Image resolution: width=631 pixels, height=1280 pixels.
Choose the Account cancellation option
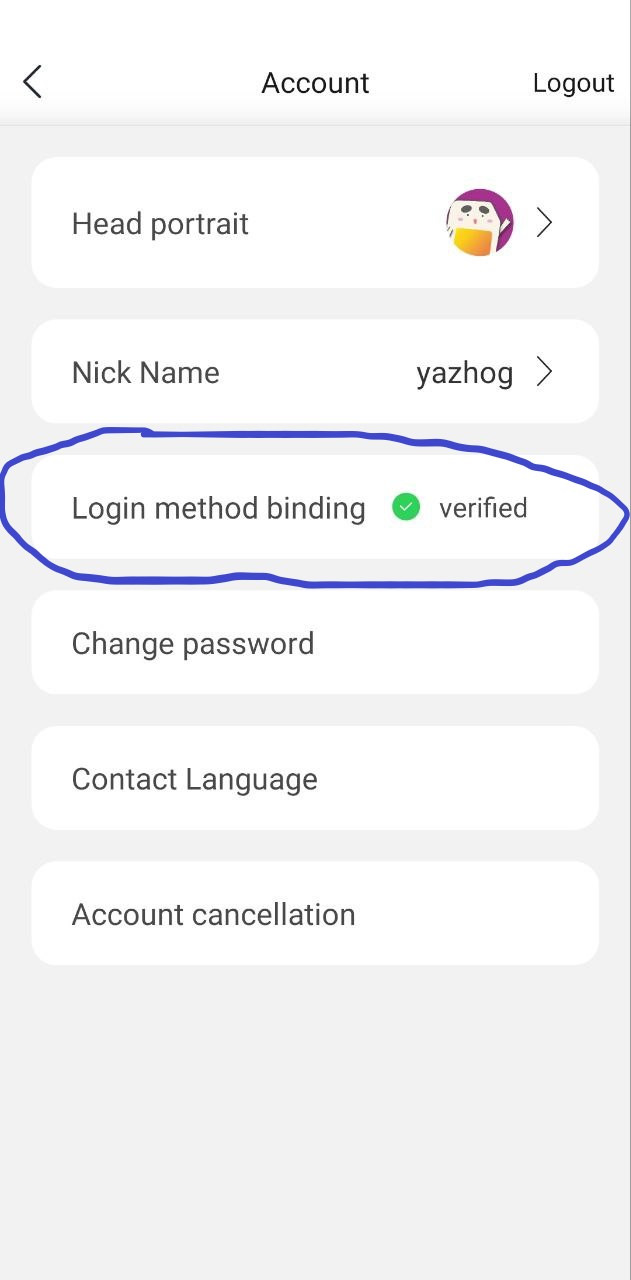point(213,914)
